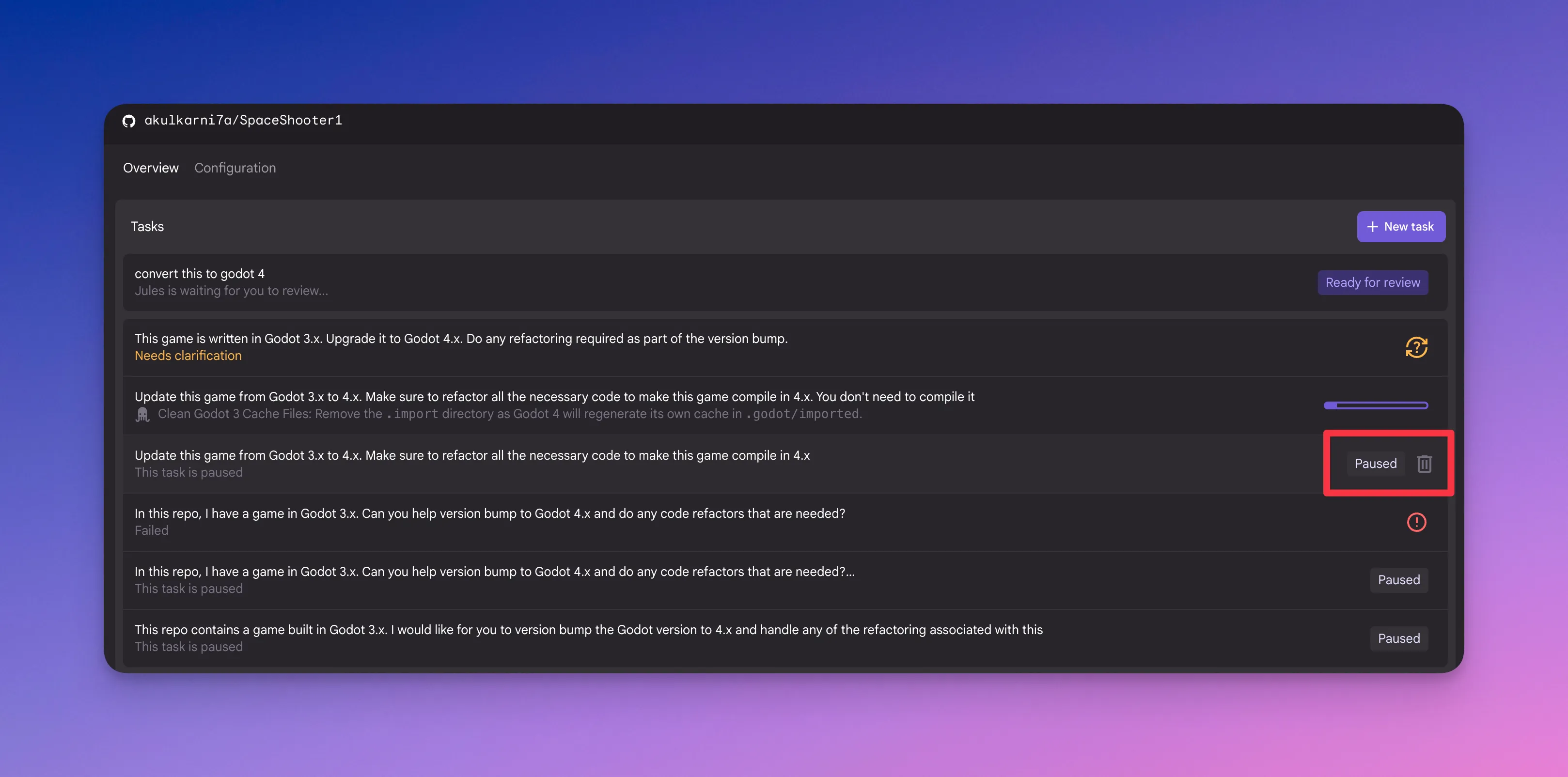Click the purple task progress bar
Viewport: 1568px width, 777px height.
coord(1375,406)
